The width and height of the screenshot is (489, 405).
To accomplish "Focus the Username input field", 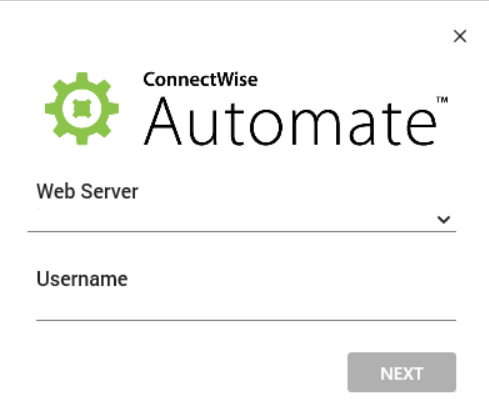I will (246, 308).
